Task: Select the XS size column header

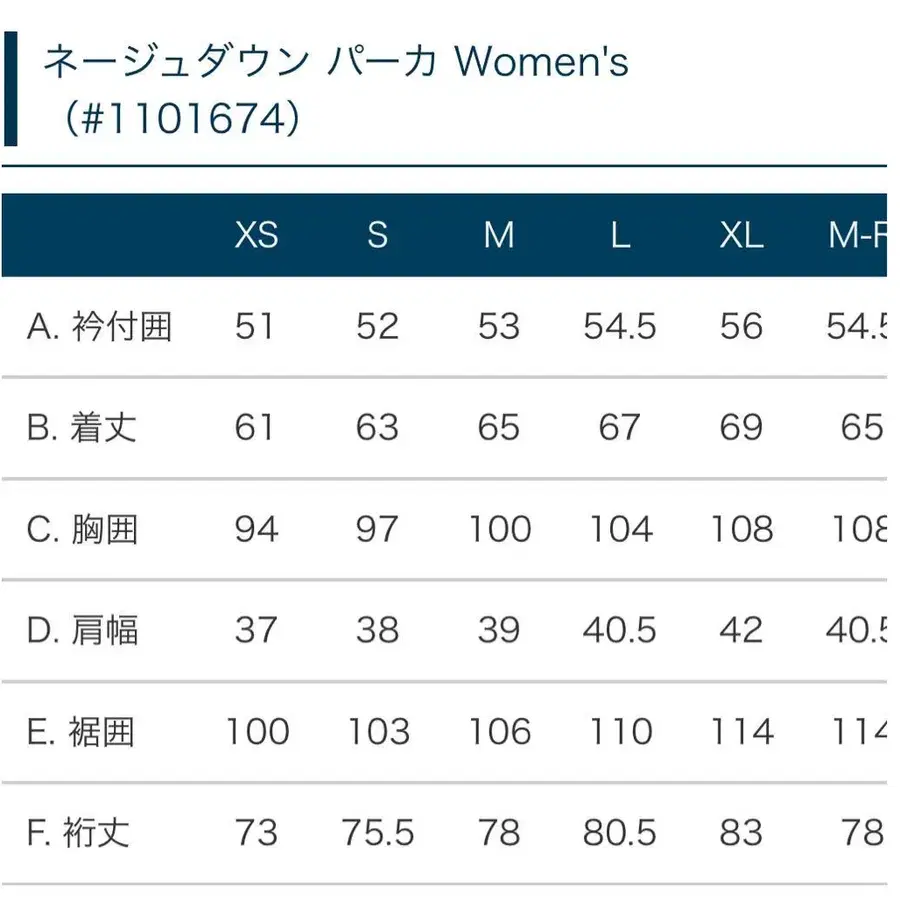Action: (256, 235)
